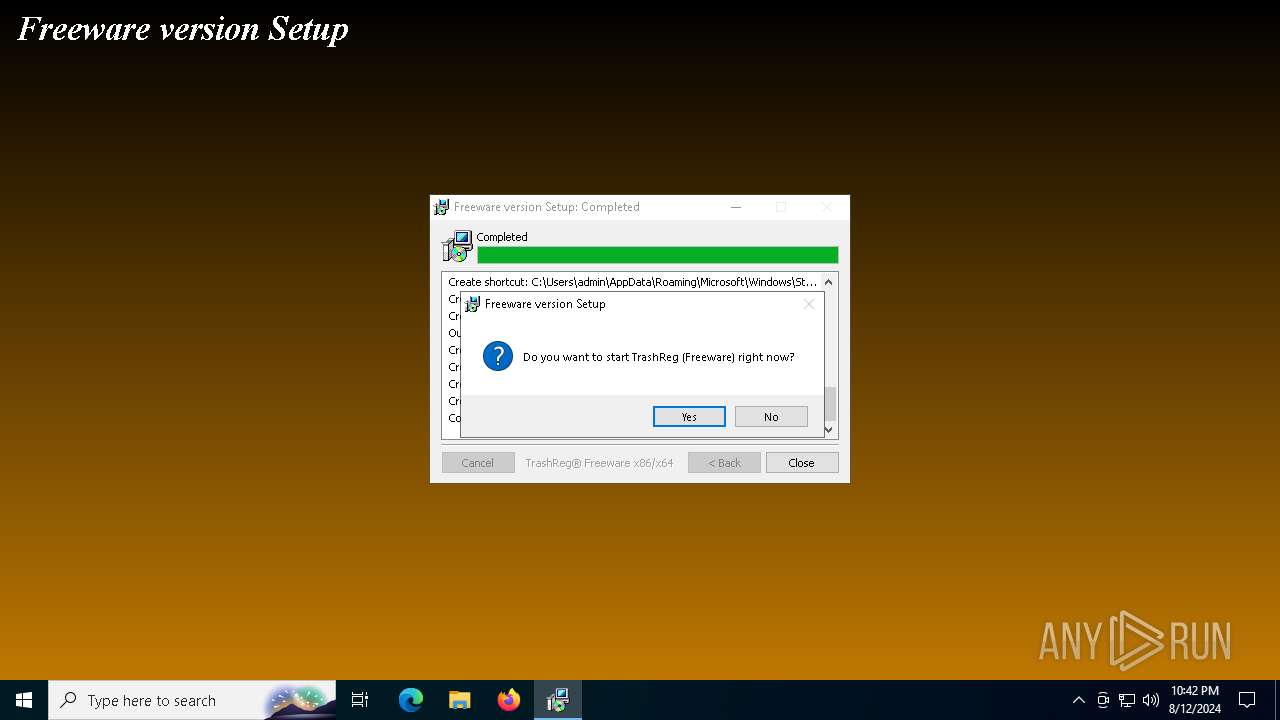Decline launching TrashReg with No button
Viewport: 1280px width, 720px height.
point(771,417)
